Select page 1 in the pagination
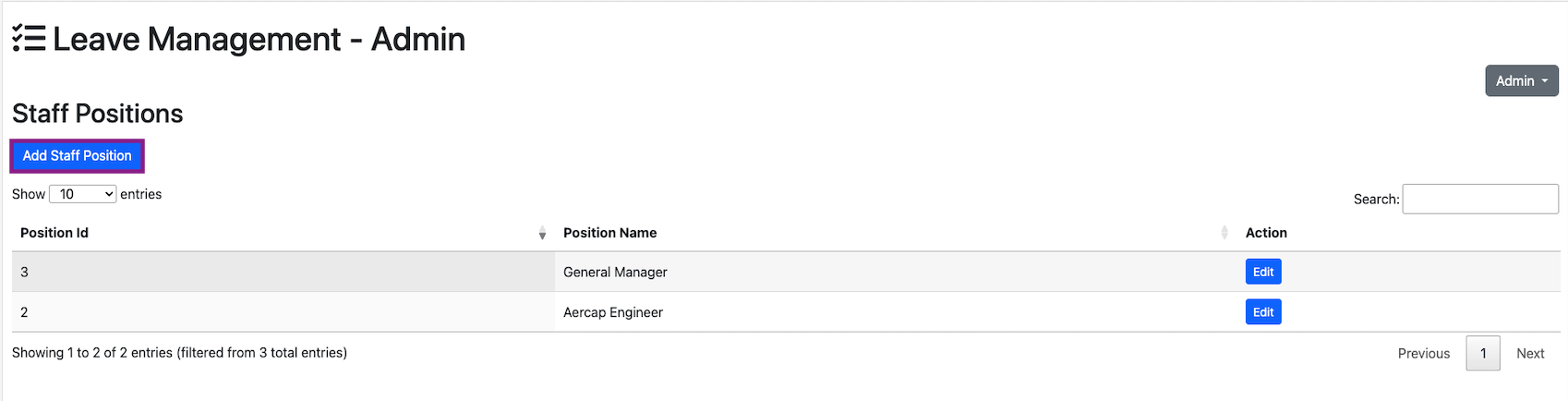This screenshot has width=1568, height=401. [x=1482, y=354]
